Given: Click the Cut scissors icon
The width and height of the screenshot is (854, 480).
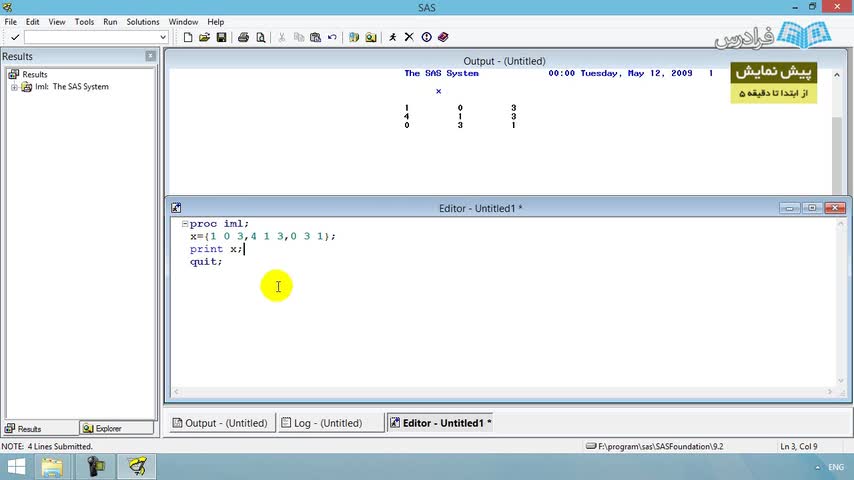Looking at the screenshot, I should click(282, 37).
